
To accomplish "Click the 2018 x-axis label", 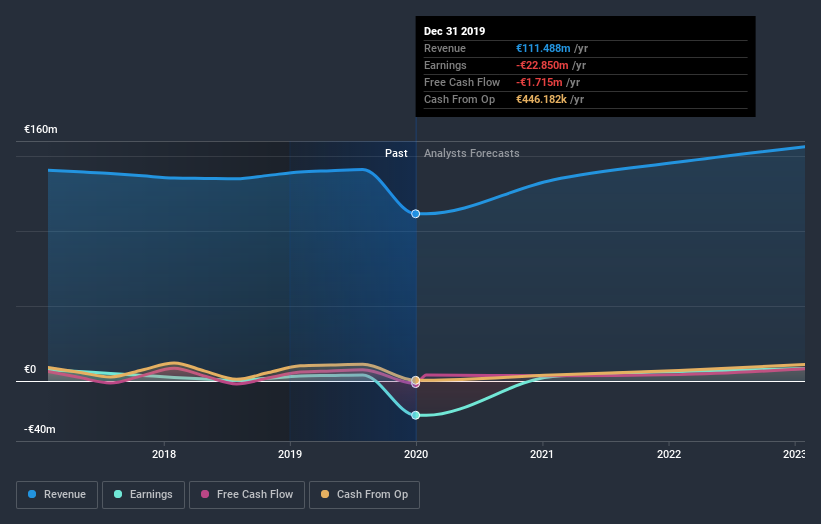I will pyautogui.click(x=164, y=454).
